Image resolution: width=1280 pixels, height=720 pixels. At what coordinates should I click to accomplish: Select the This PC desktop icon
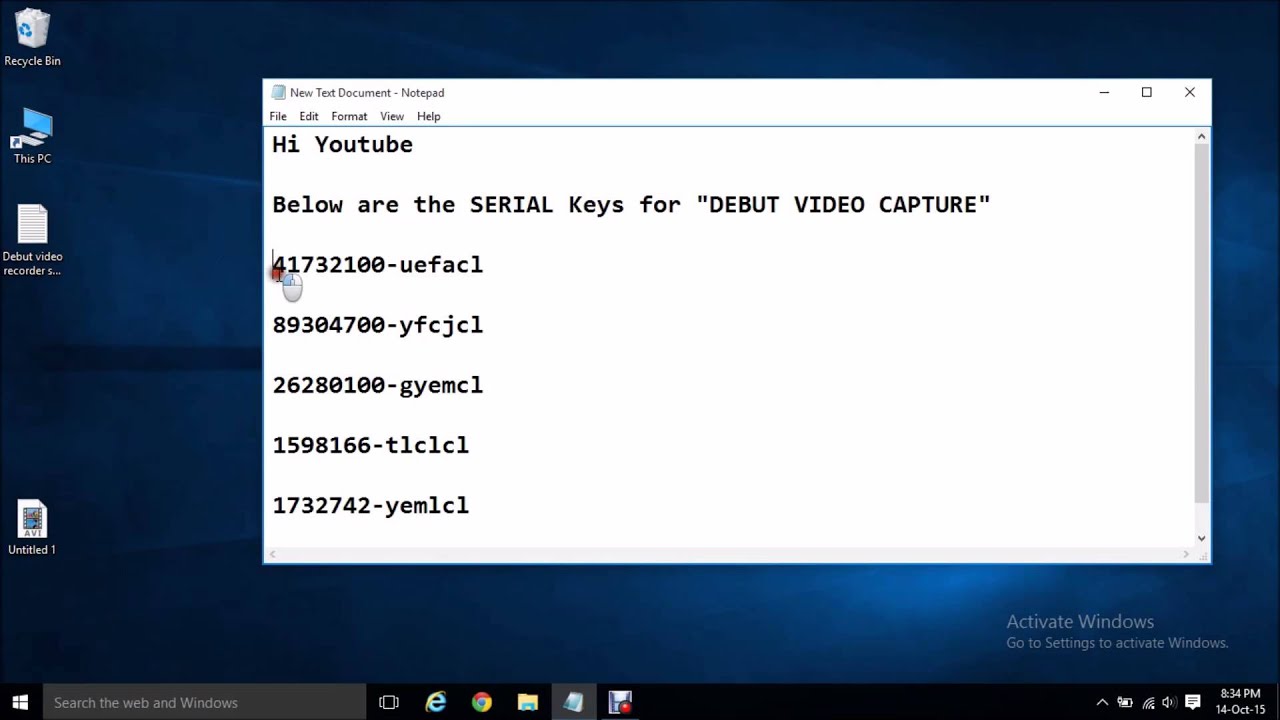(32, 136)
